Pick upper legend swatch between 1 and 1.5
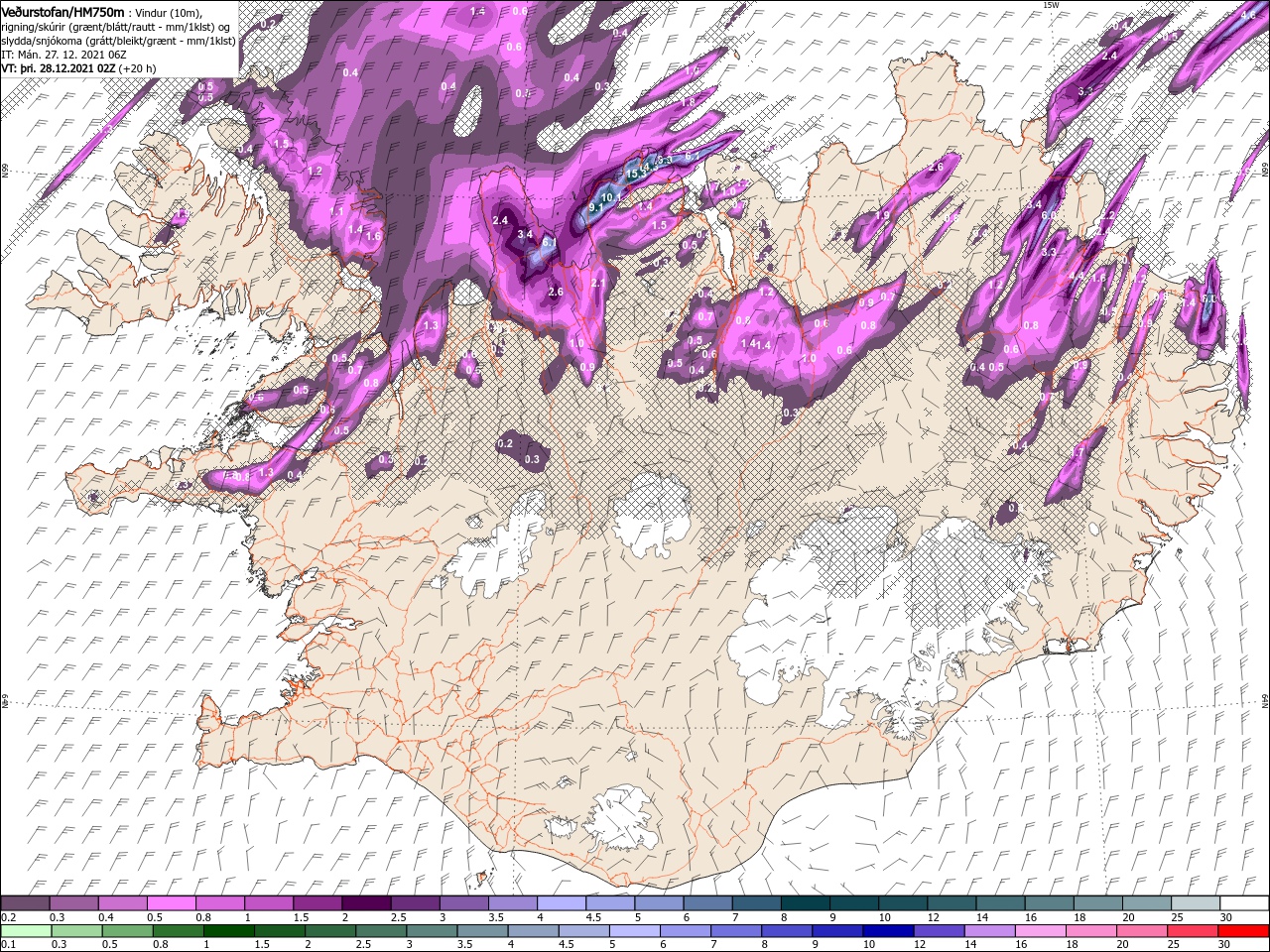Viewport: 1270px width, 952px height. coord(268,903)
